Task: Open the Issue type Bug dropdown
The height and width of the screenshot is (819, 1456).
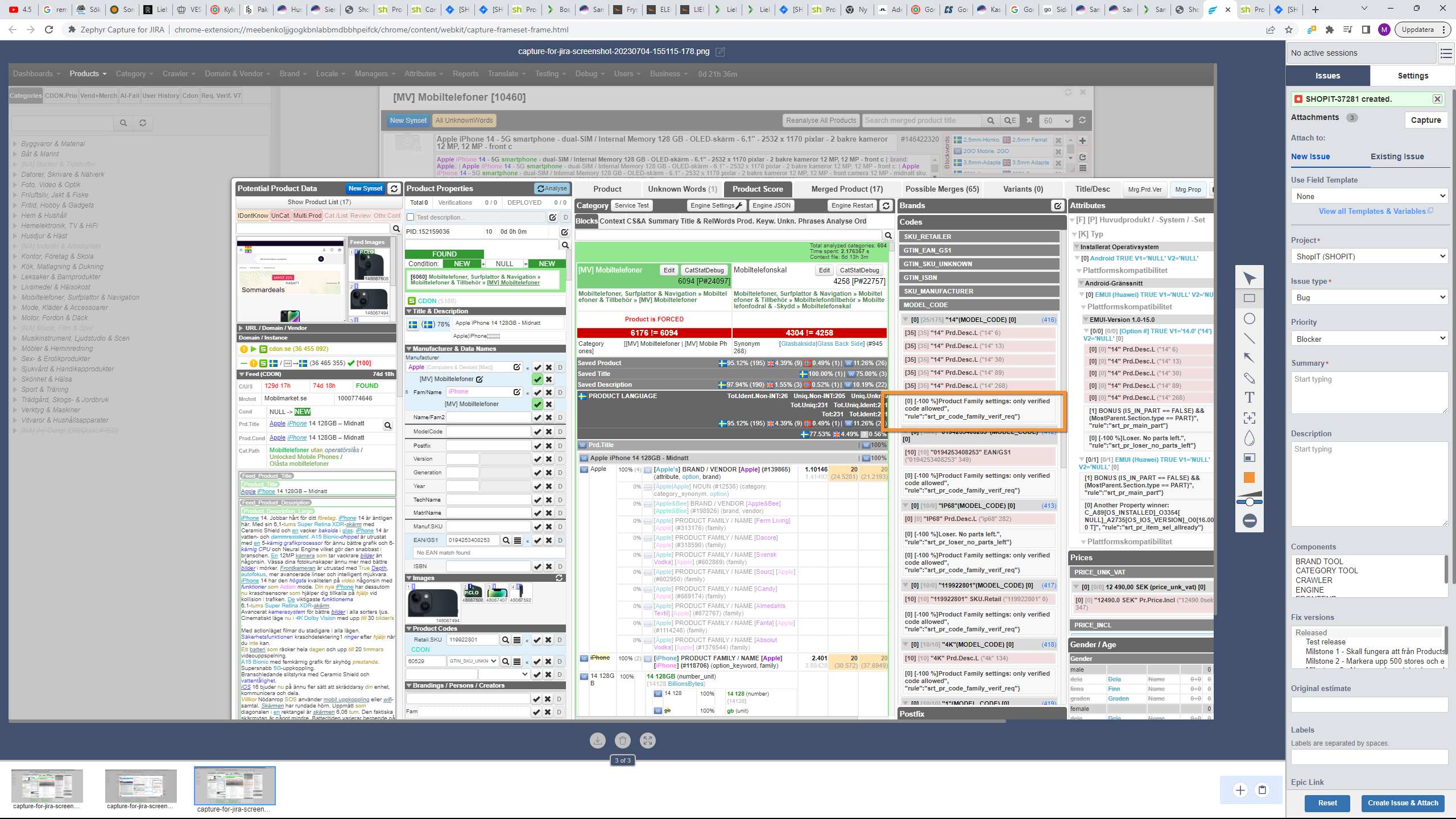Action: pyautogui.click(x=1369, y=297)
